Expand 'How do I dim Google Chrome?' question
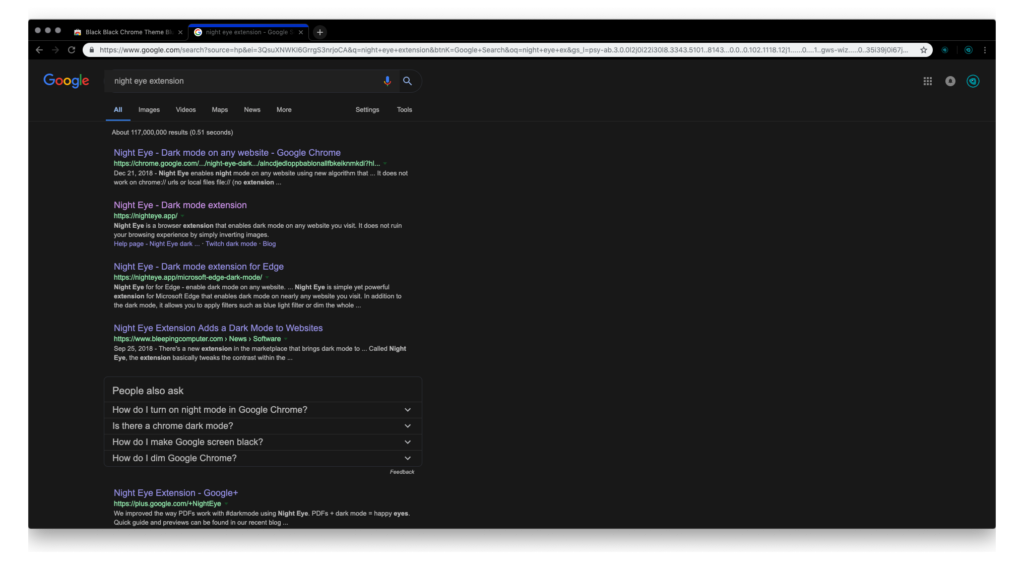 (263, 458)
